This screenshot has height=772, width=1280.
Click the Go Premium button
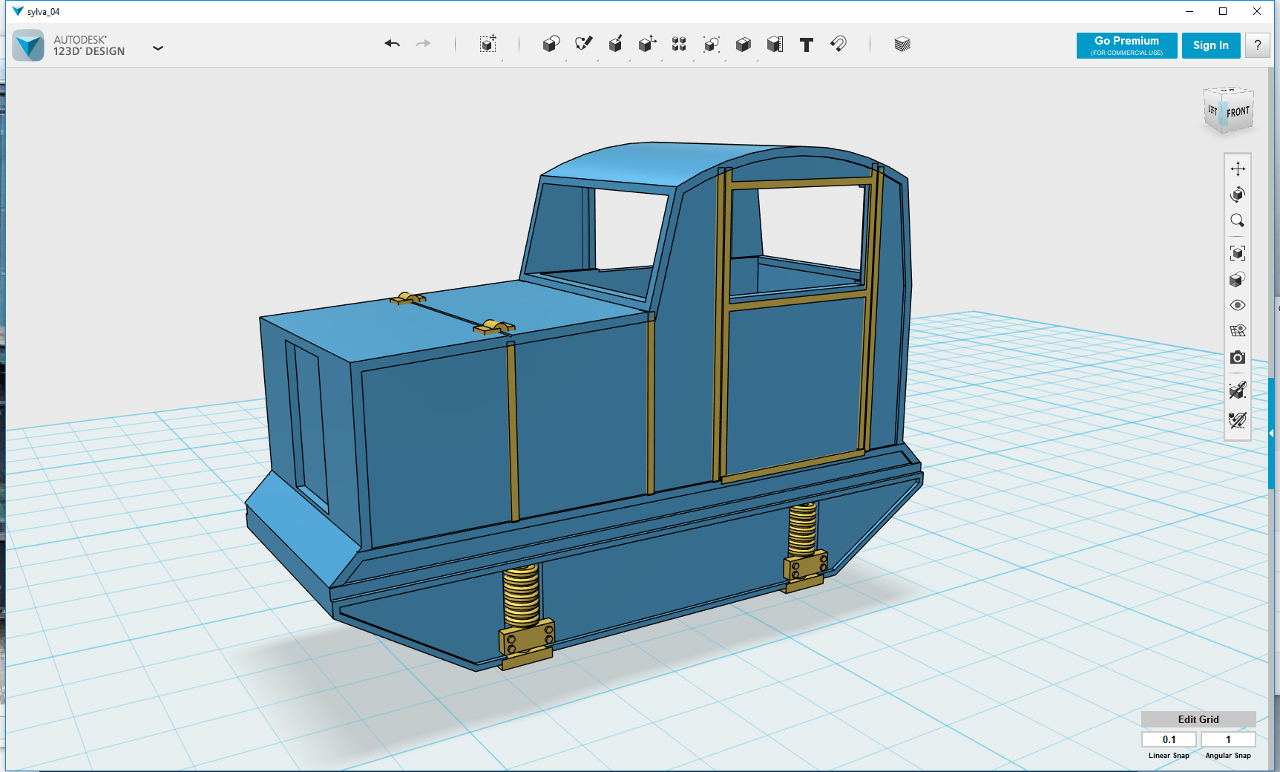[x=1127, y=46]
